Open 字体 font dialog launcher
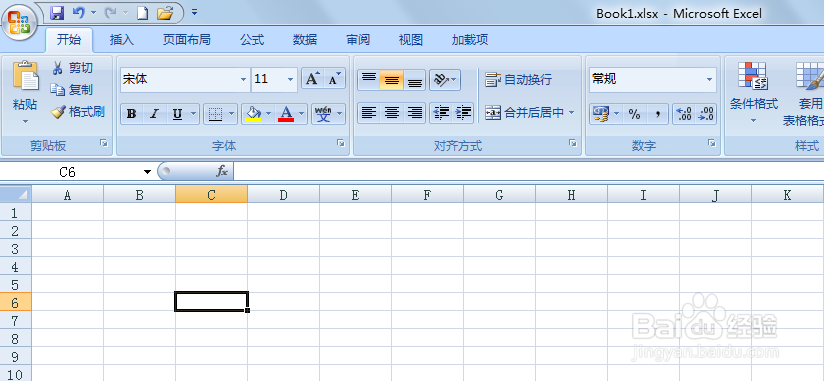This screenshot has width=824, height=381. 341,143
